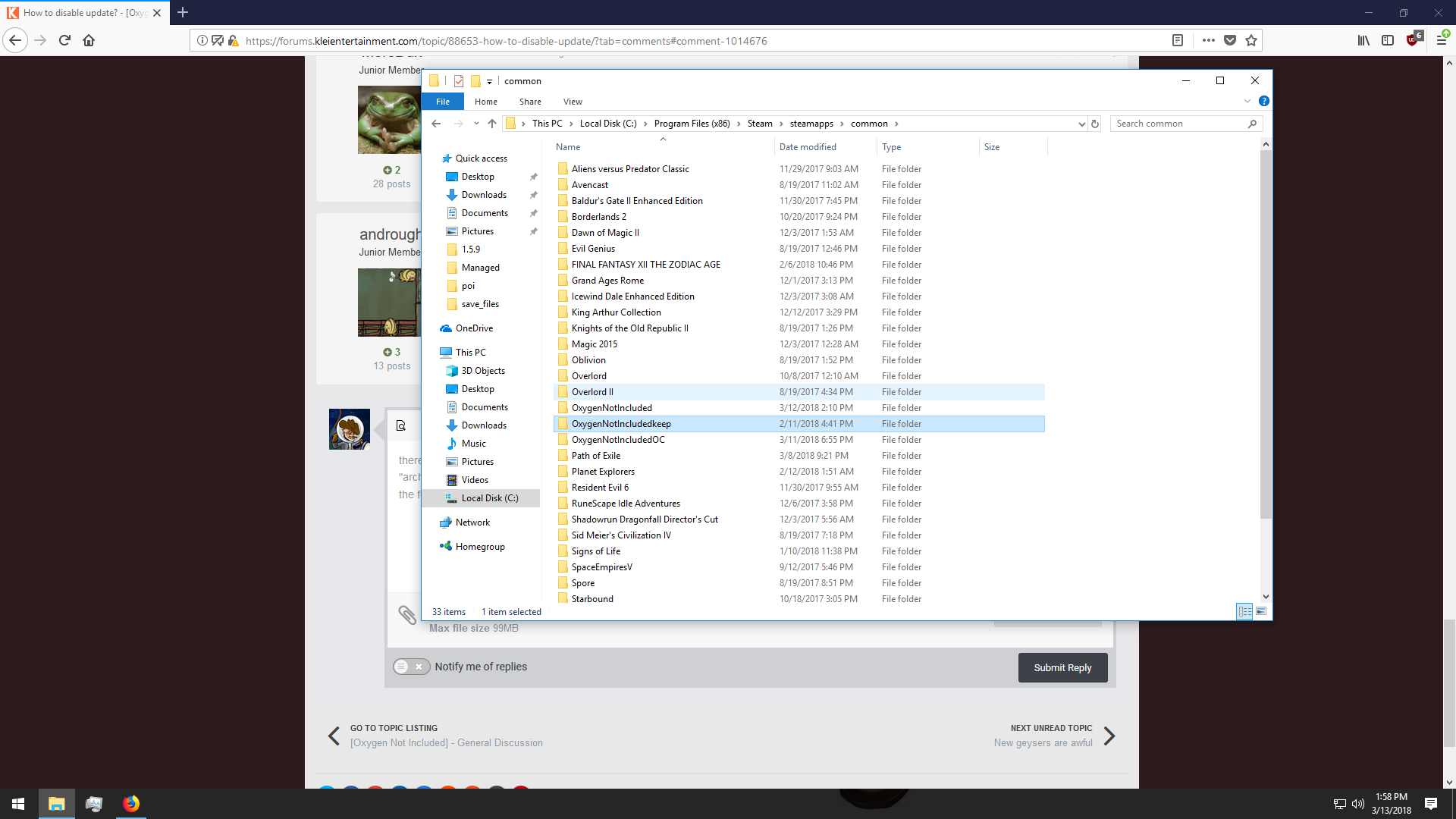
Task: Open Firefox from Windows taskbar
Action: pyautogui.click(x=131, y=804)
